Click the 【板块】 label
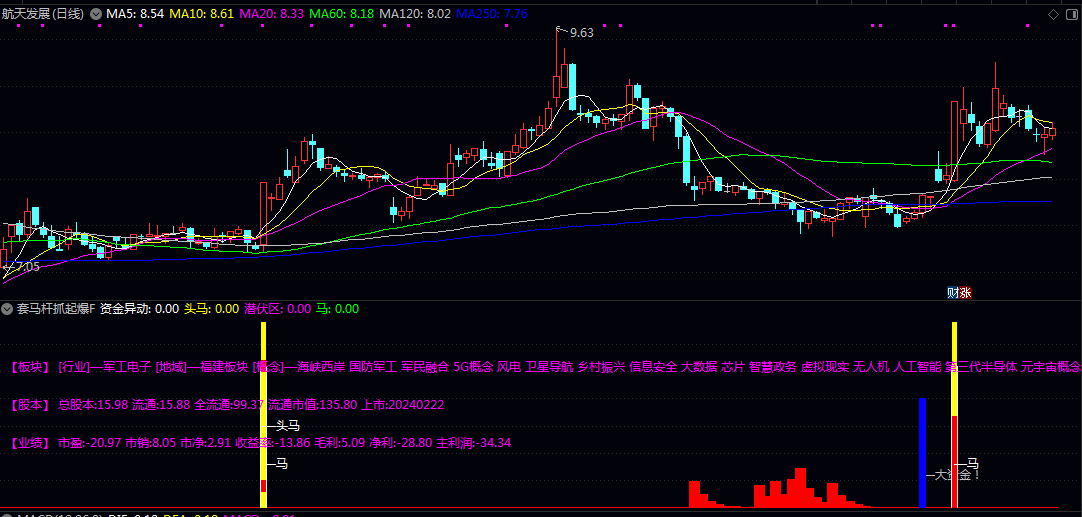The height and width of the screenshot is (517, 1082). (x=30, y=367)
